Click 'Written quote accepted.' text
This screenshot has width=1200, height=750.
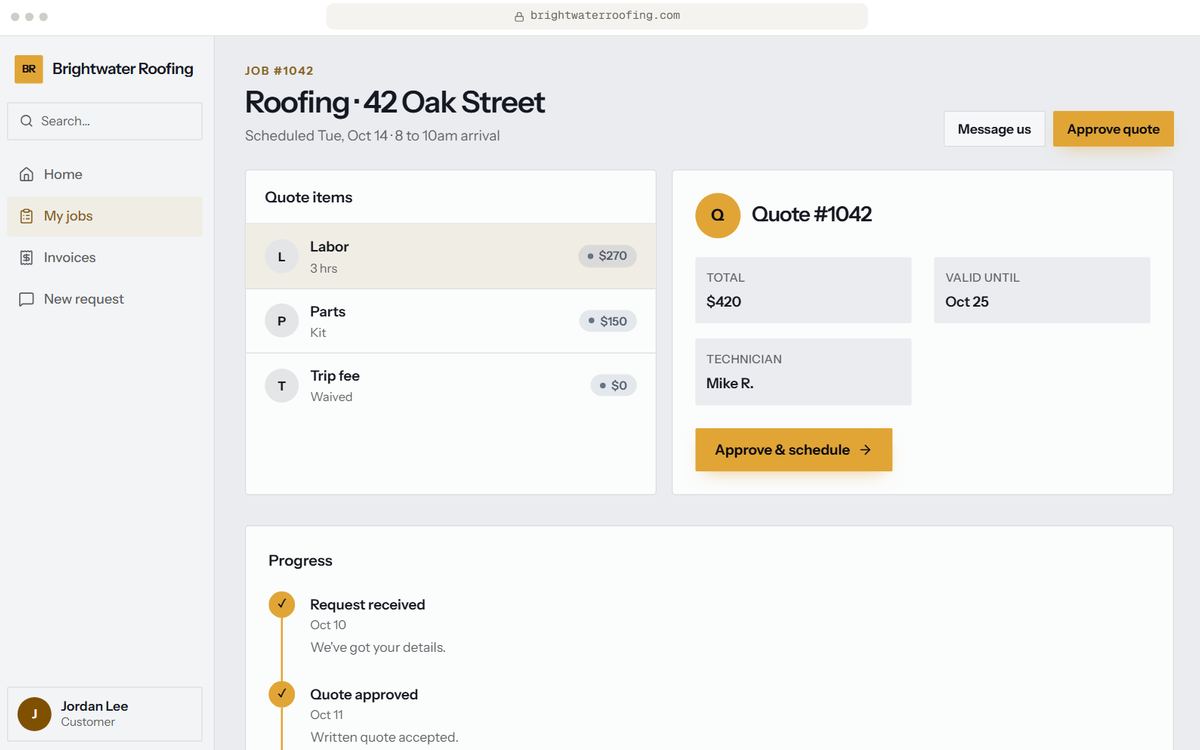pos(384,737)
